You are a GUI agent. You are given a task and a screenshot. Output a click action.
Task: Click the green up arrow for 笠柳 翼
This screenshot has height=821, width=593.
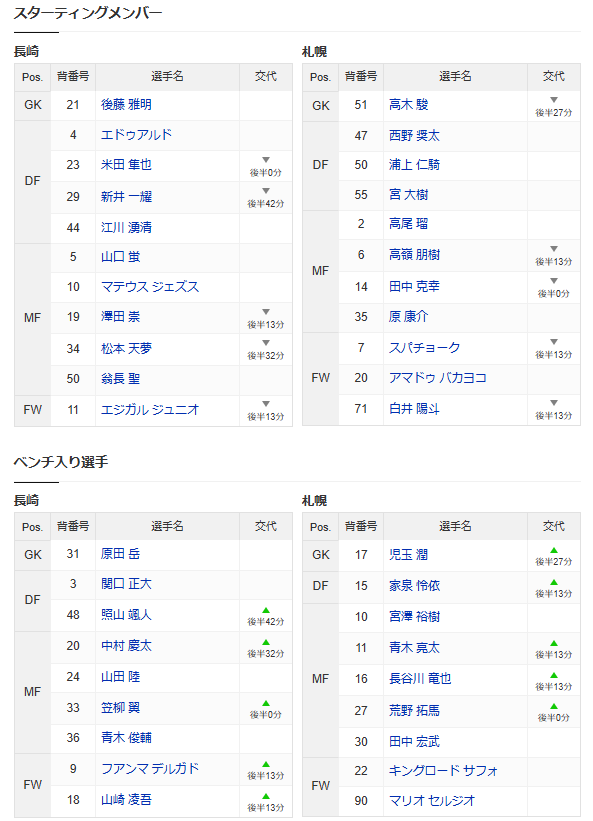click(x=266, y=703)
